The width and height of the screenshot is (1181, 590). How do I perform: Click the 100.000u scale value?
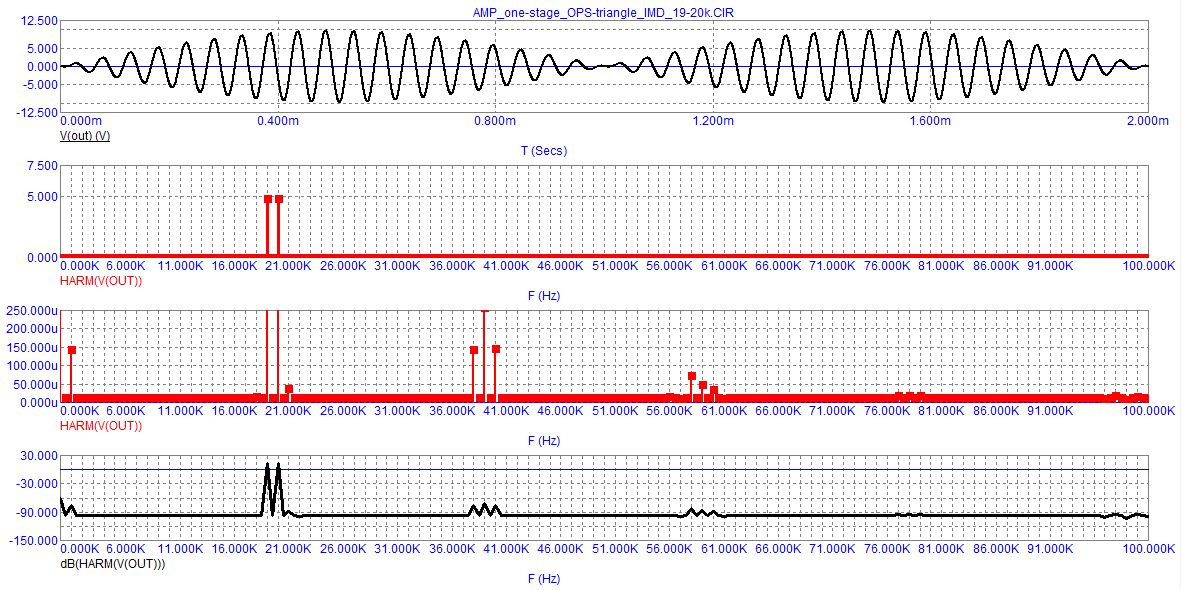(32, 365)
